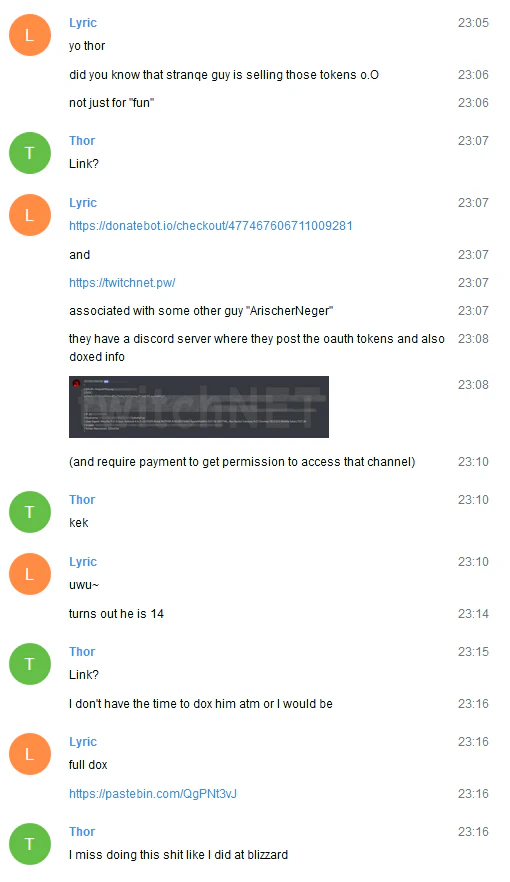Viewport: 510px width, 882px height.
Task: Click the Thor username at 23:10
Action: coord(82,500)
